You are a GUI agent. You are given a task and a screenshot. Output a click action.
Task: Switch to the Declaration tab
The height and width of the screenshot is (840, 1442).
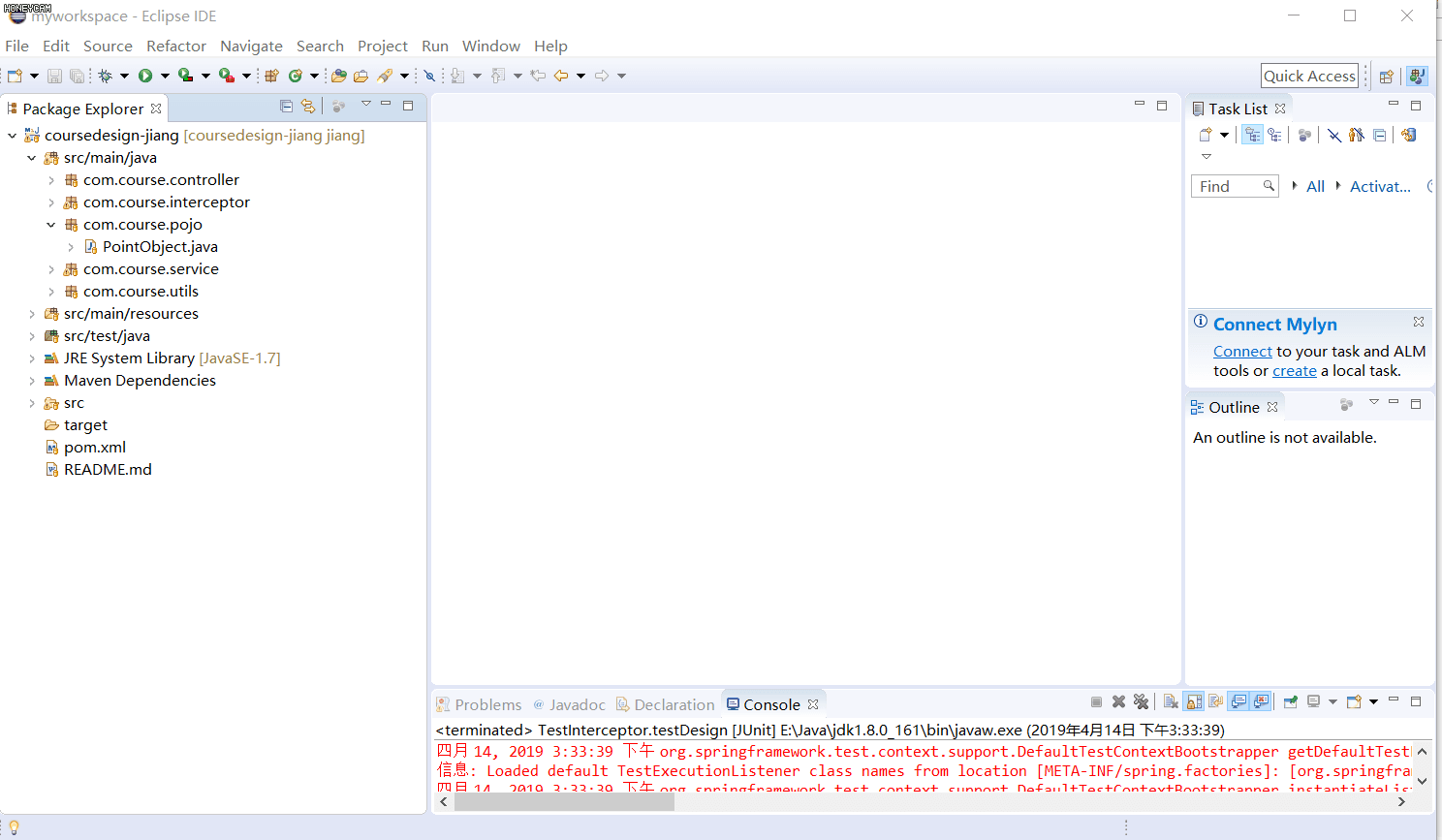[x=666, y=704]
